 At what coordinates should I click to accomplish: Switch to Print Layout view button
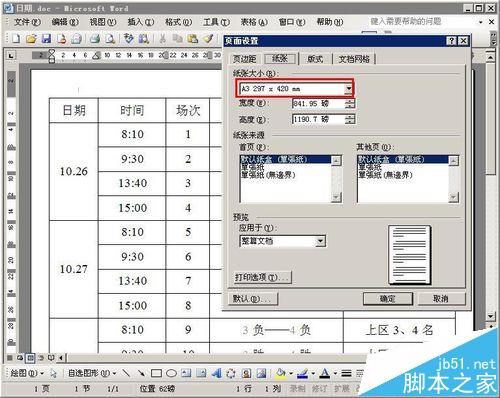30,358
